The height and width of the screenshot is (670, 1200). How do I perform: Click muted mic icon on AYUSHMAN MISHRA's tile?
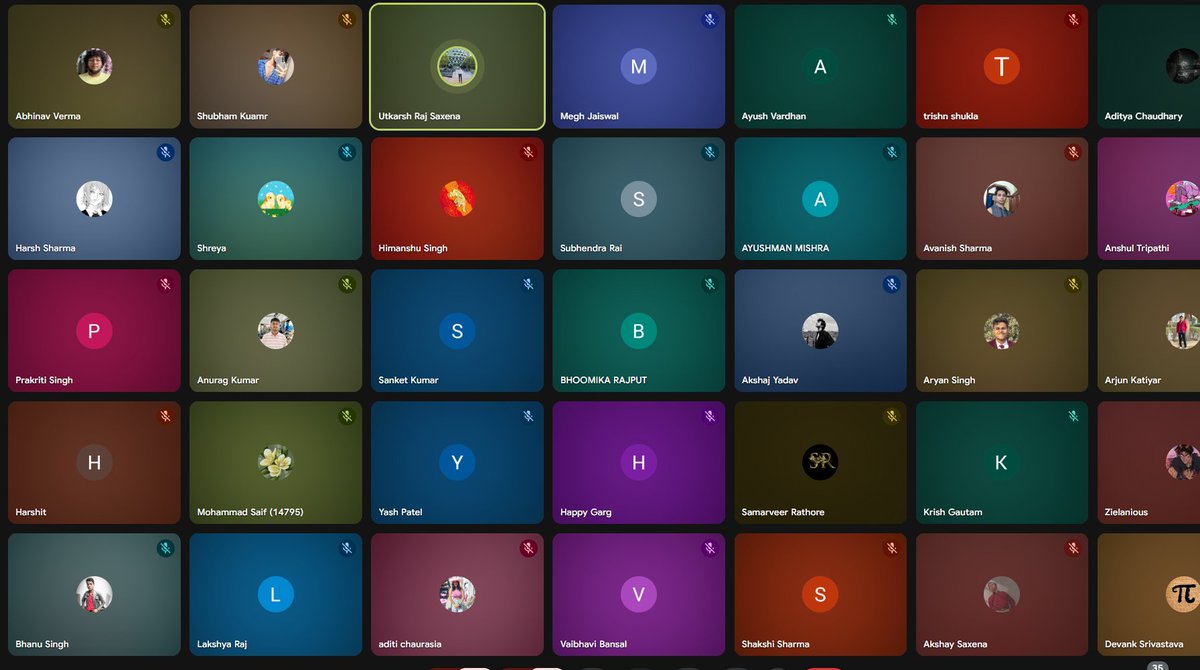point(892,152)
